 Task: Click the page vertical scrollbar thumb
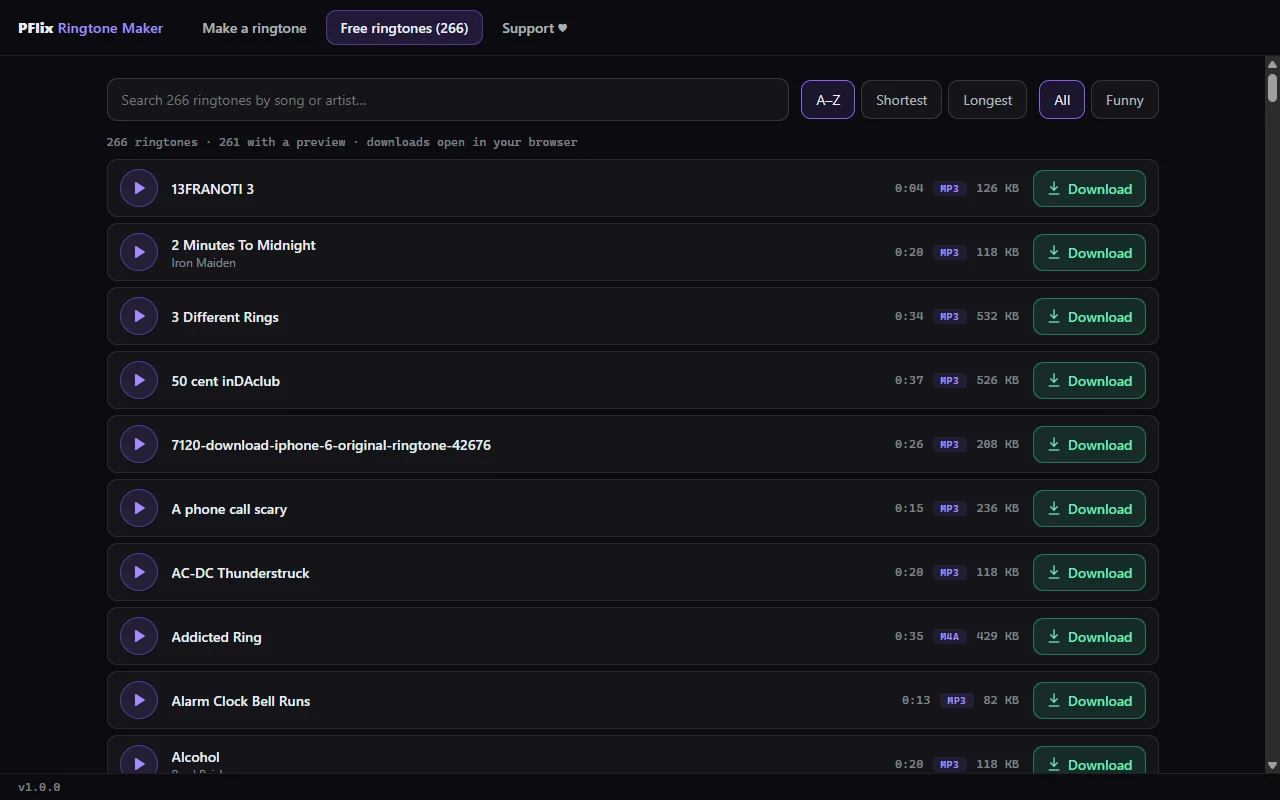[1272, 87]
